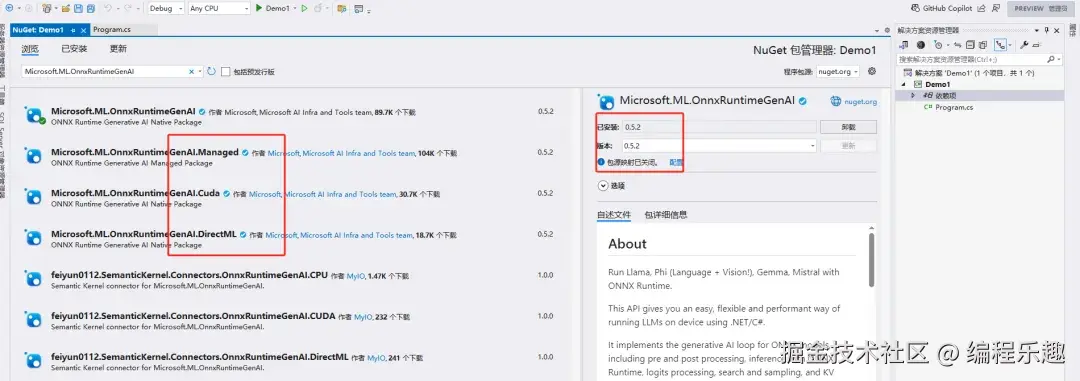This screenshot has height=381, width=1080.
Task: Refresh the NuGet package search results
Action: (x=211, y=71)
